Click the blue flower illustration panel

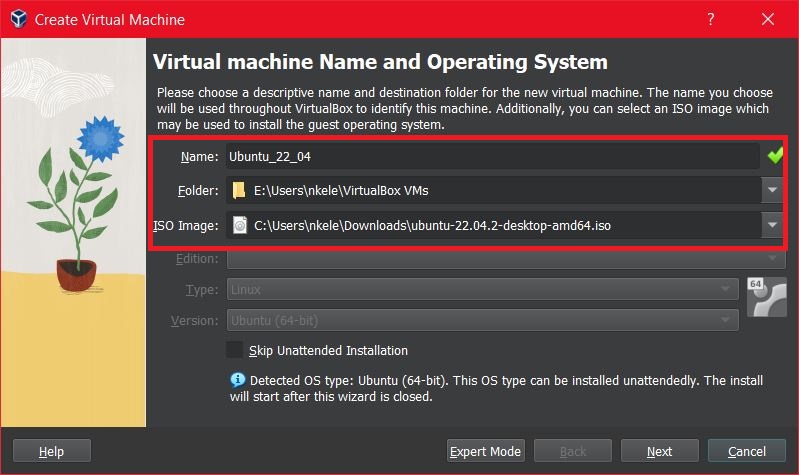[x=73, y=232]
